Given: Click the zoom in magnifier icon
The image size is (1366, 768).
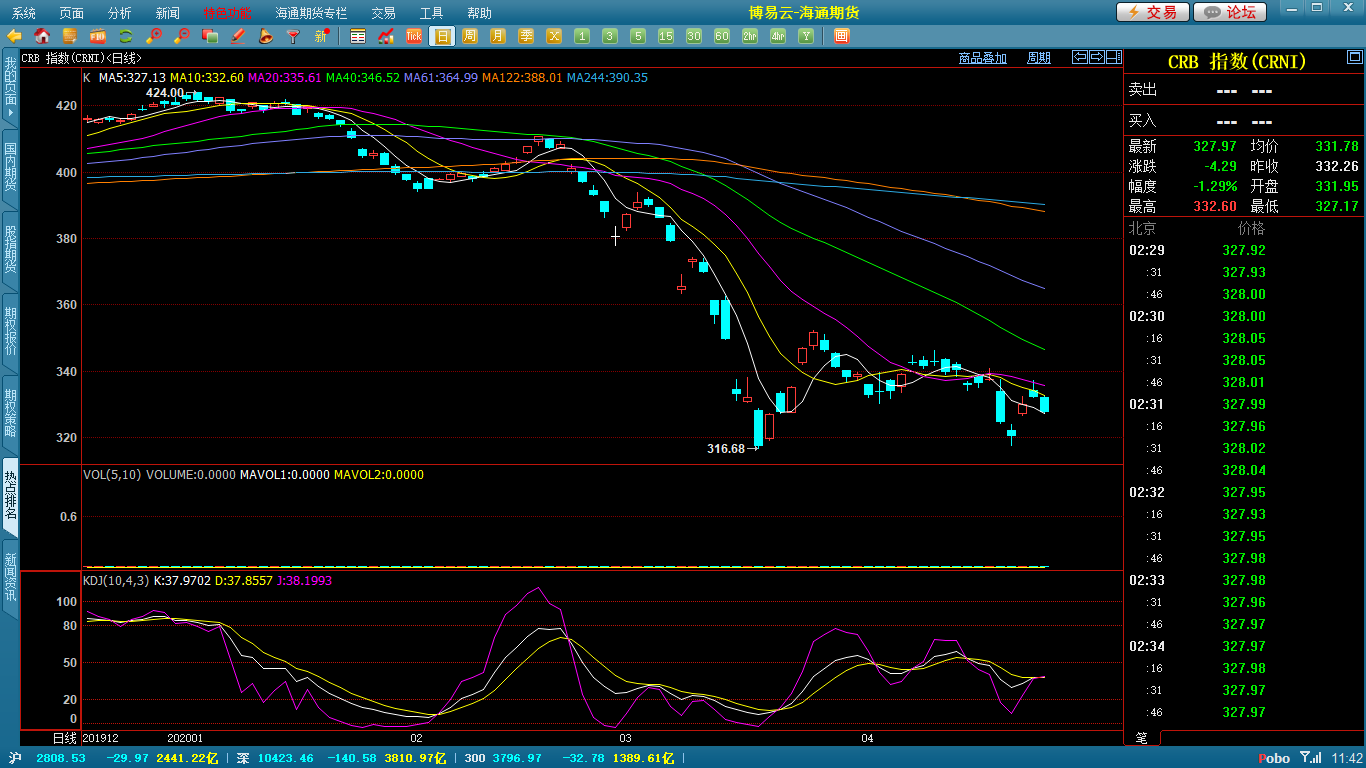Looking at the screenshot, I should pos(154,36).
